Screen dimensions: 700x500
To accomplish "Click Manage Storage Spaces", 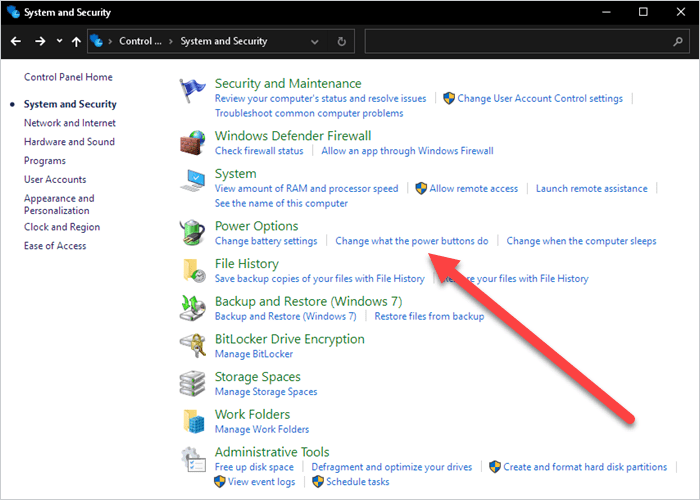I will 266,392.
